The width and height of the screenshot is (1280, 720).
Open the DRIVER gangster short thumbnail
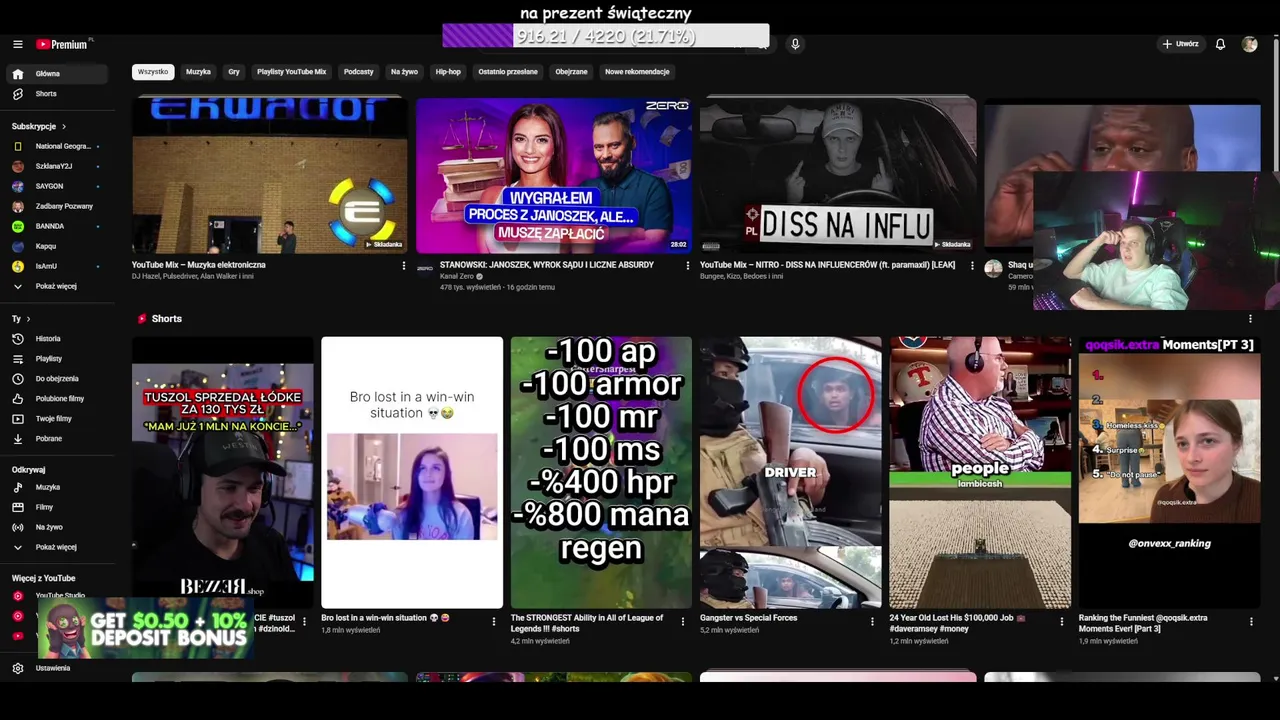[790, 472]
